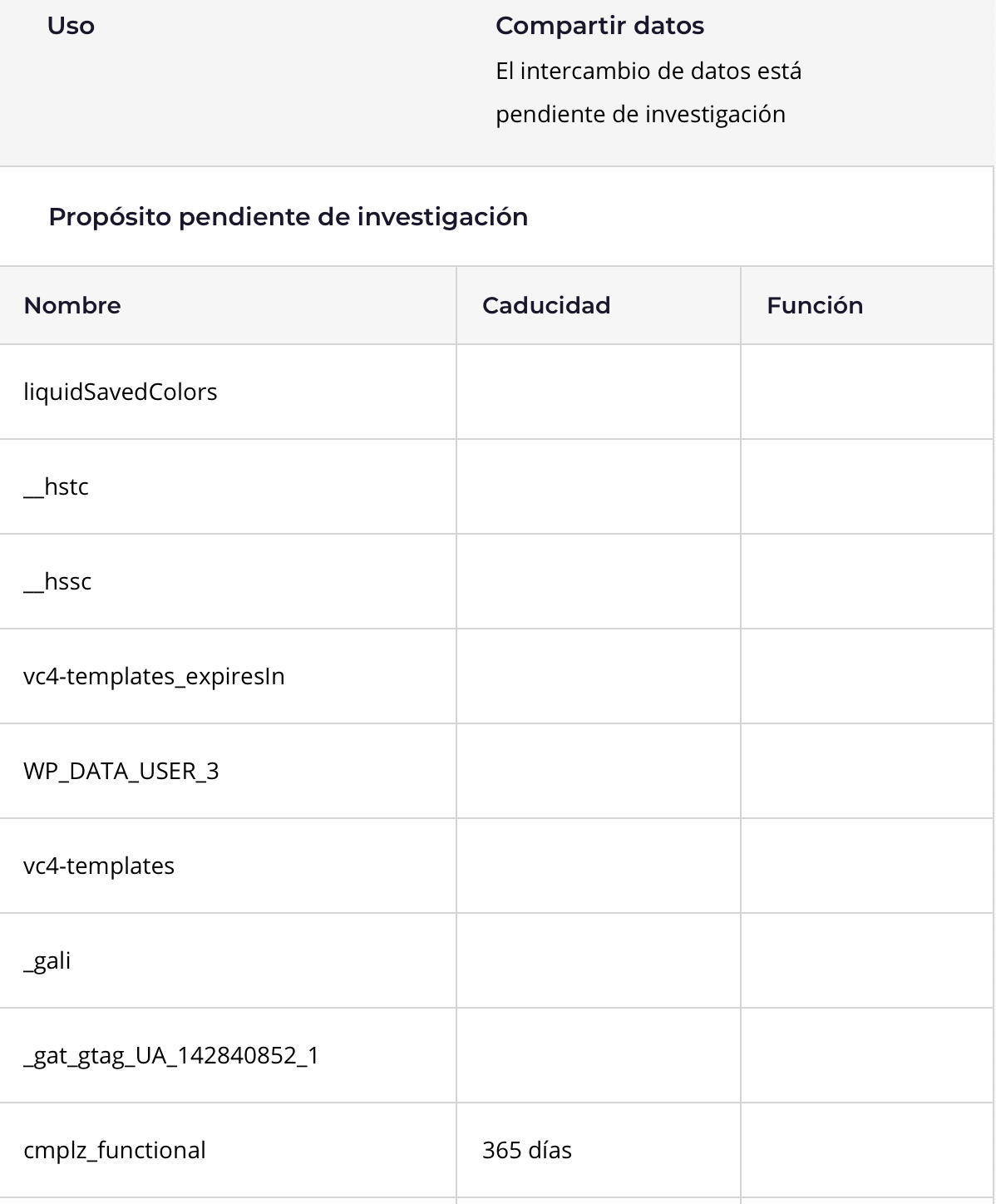Click the __hstc cookie entry
The width and height of the screenshot is (996, 1204).
(57, 486)
